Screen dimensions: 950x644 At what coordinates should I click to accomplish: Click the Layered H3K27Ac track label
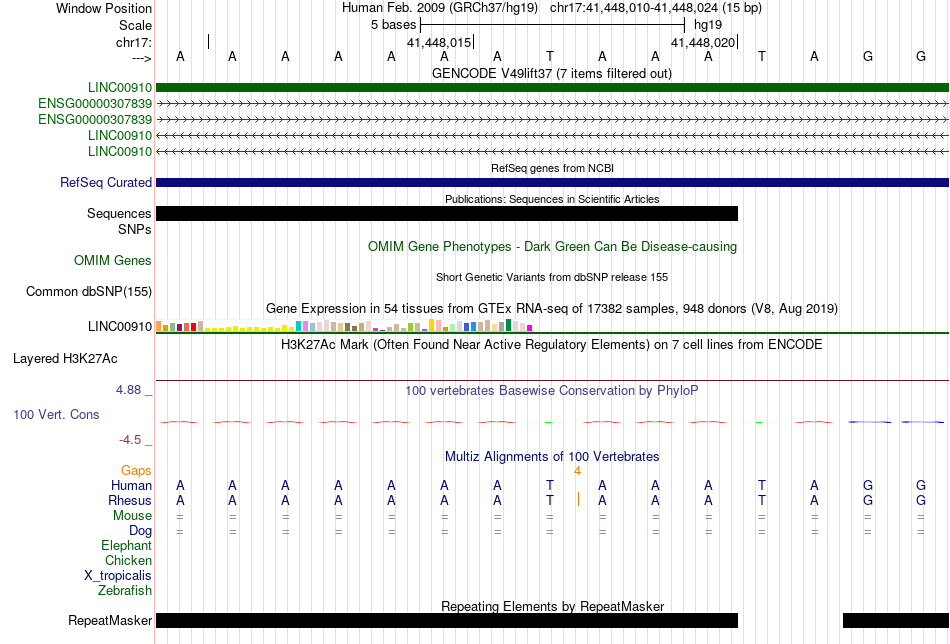[65, 359]
